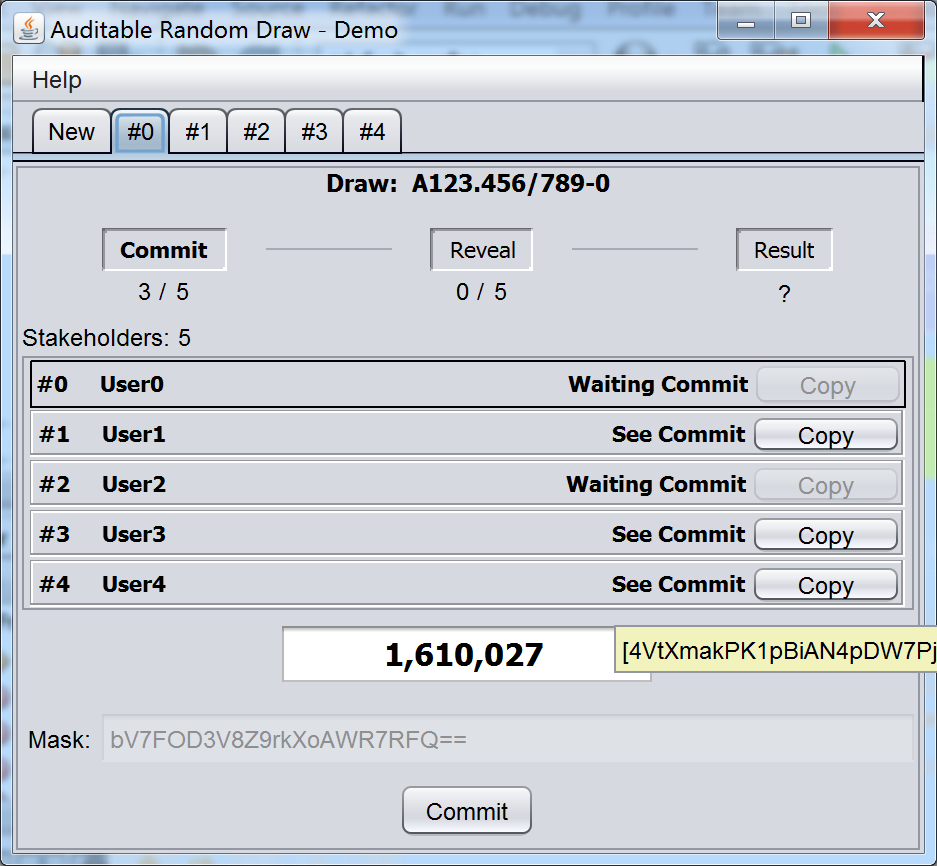Viewport: 937px width, 866px height.
Task: Copy User4's commit
Action: click(x=826, y=585)
